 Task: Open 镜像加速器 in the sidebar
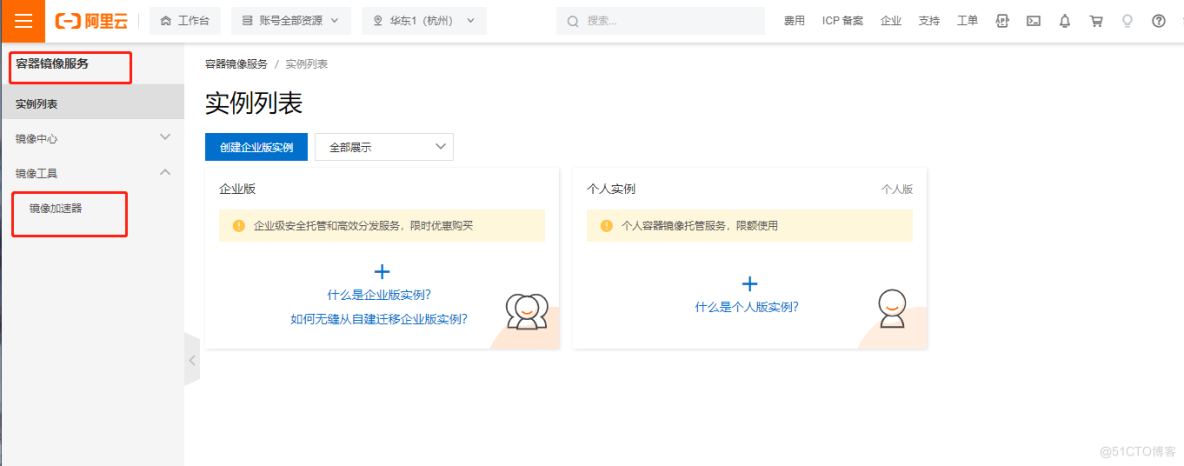(55, 208)
